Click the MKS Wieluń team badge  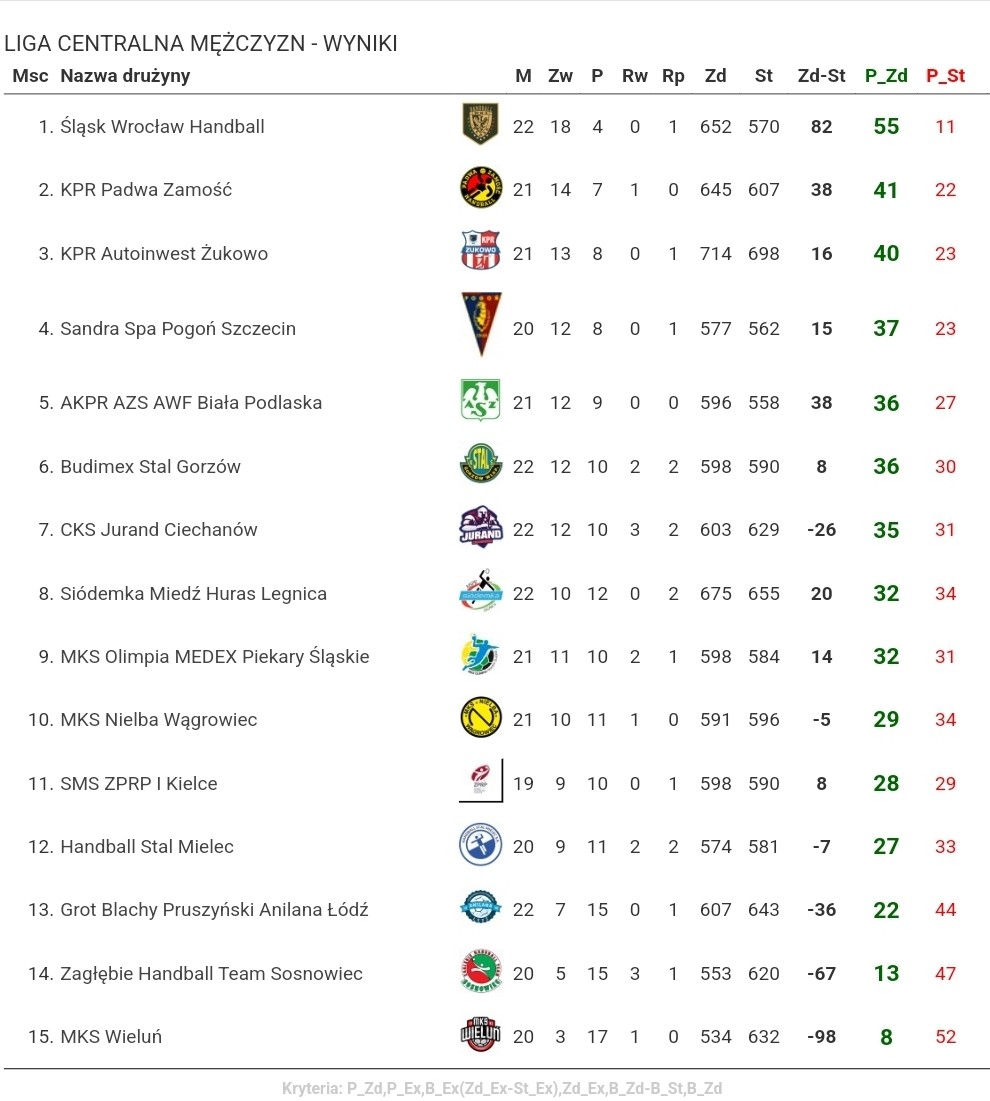click(481, 1034)
